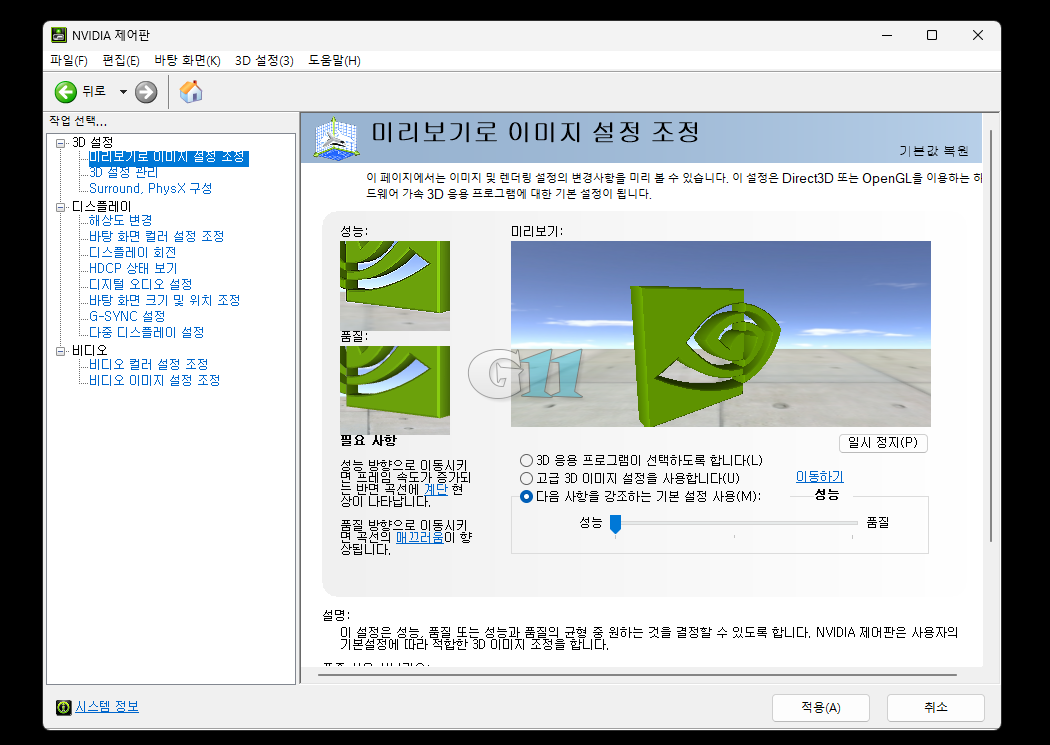Select 다음 사항을 강조하는 기본 설정 사용 radio

click(x=526, y=497)
